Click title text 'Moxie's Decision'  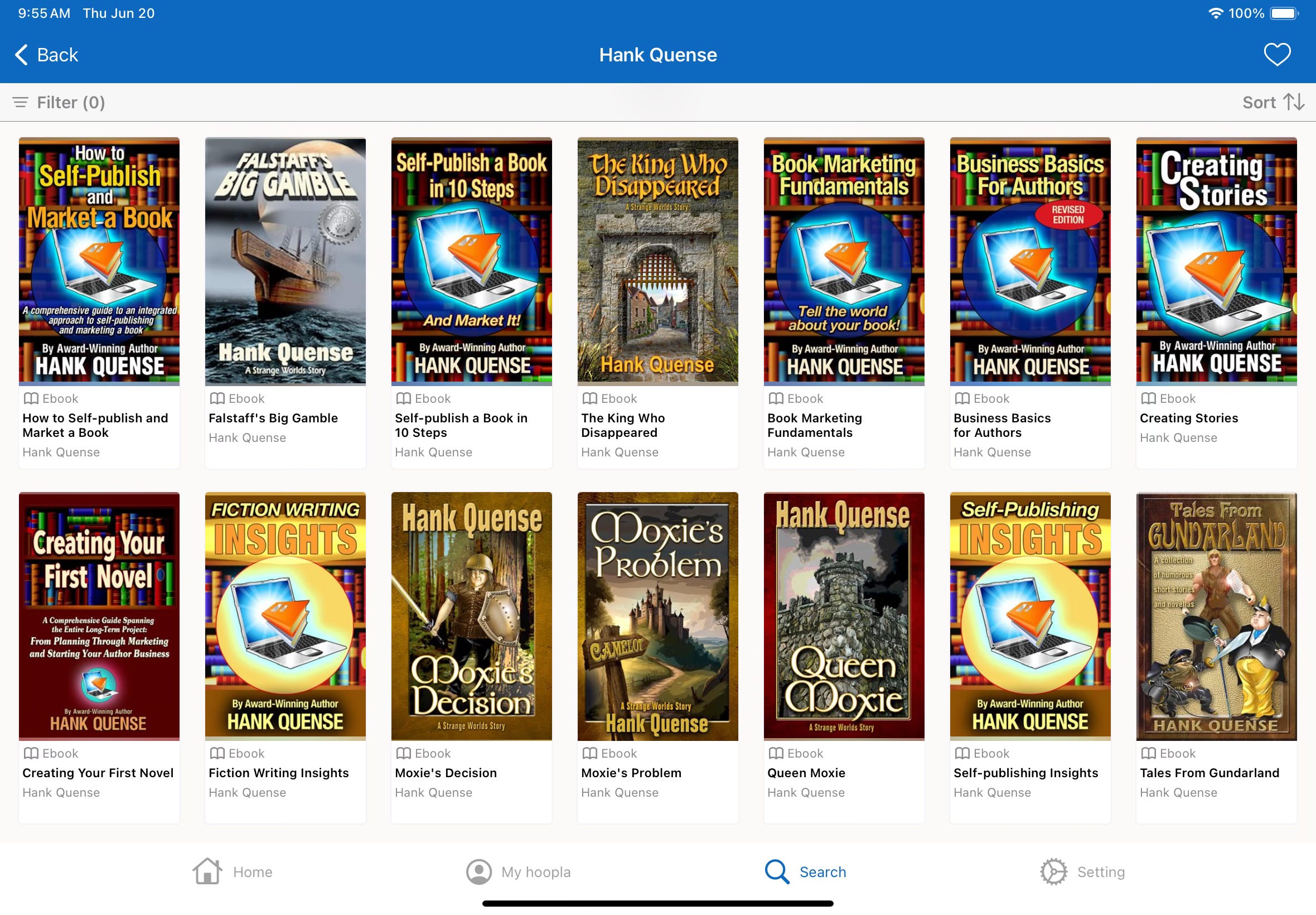click(x=446, y=773)
